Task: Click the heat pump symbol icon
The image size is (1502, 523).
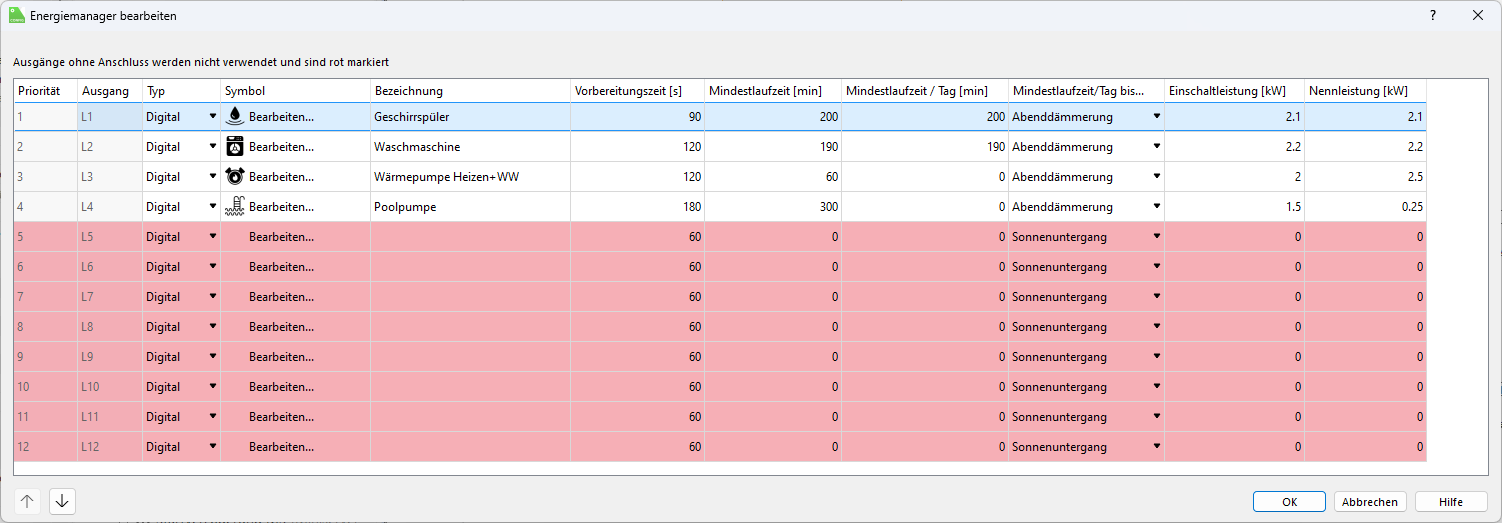Action: pyautogui.click(x=236, y=176)
